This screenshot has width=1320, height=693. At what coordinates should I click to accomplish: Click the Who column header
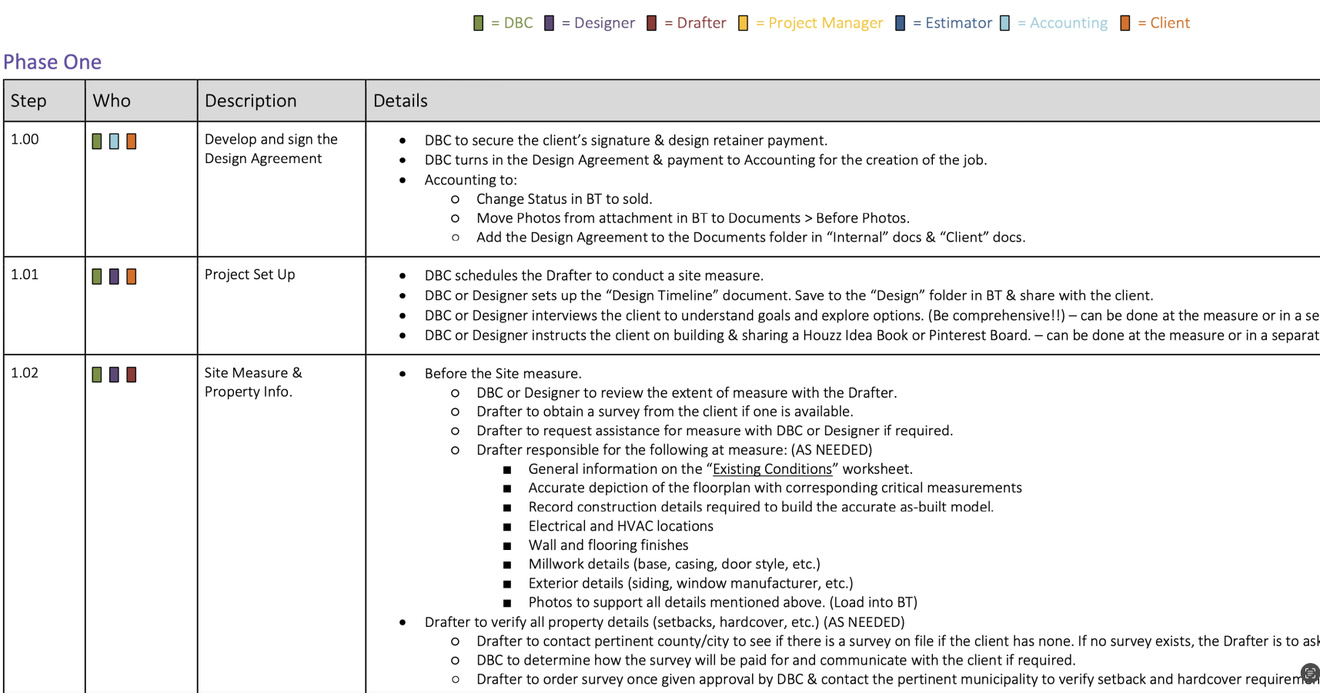pos(141,101)
